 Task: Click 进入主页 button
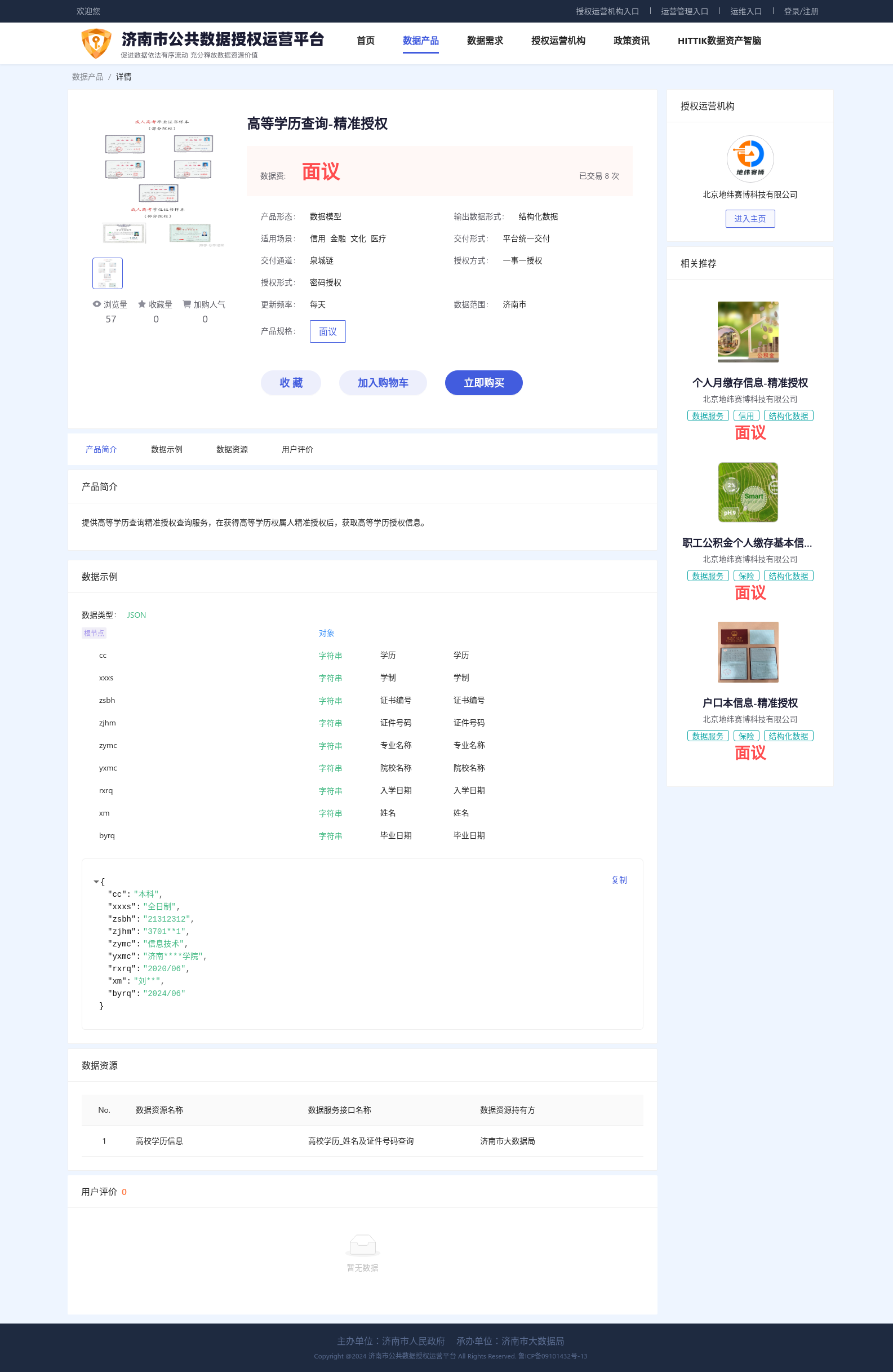(x=749, y=219)
